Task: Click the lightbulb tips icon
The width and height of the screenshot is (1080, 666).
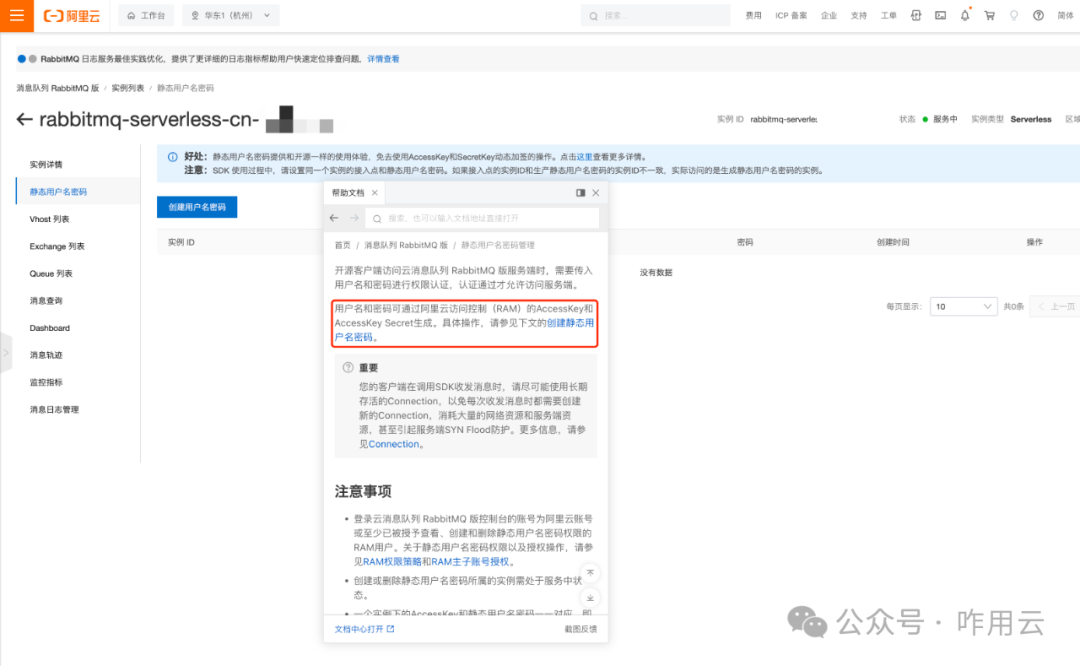Action: point(1014,15)
